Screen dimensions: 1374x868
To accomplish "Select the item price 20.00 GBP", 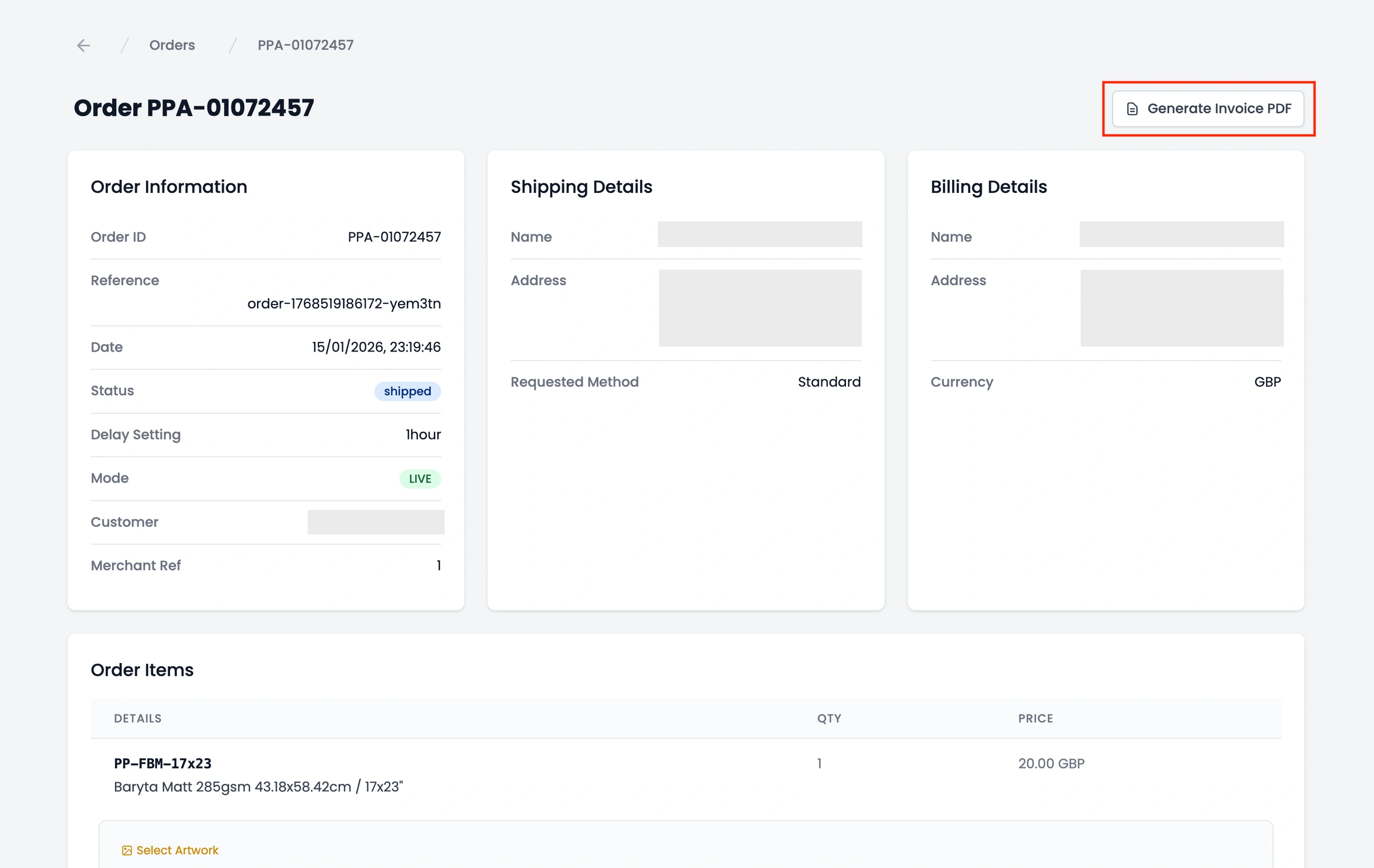I will [x=1051, y=763].
